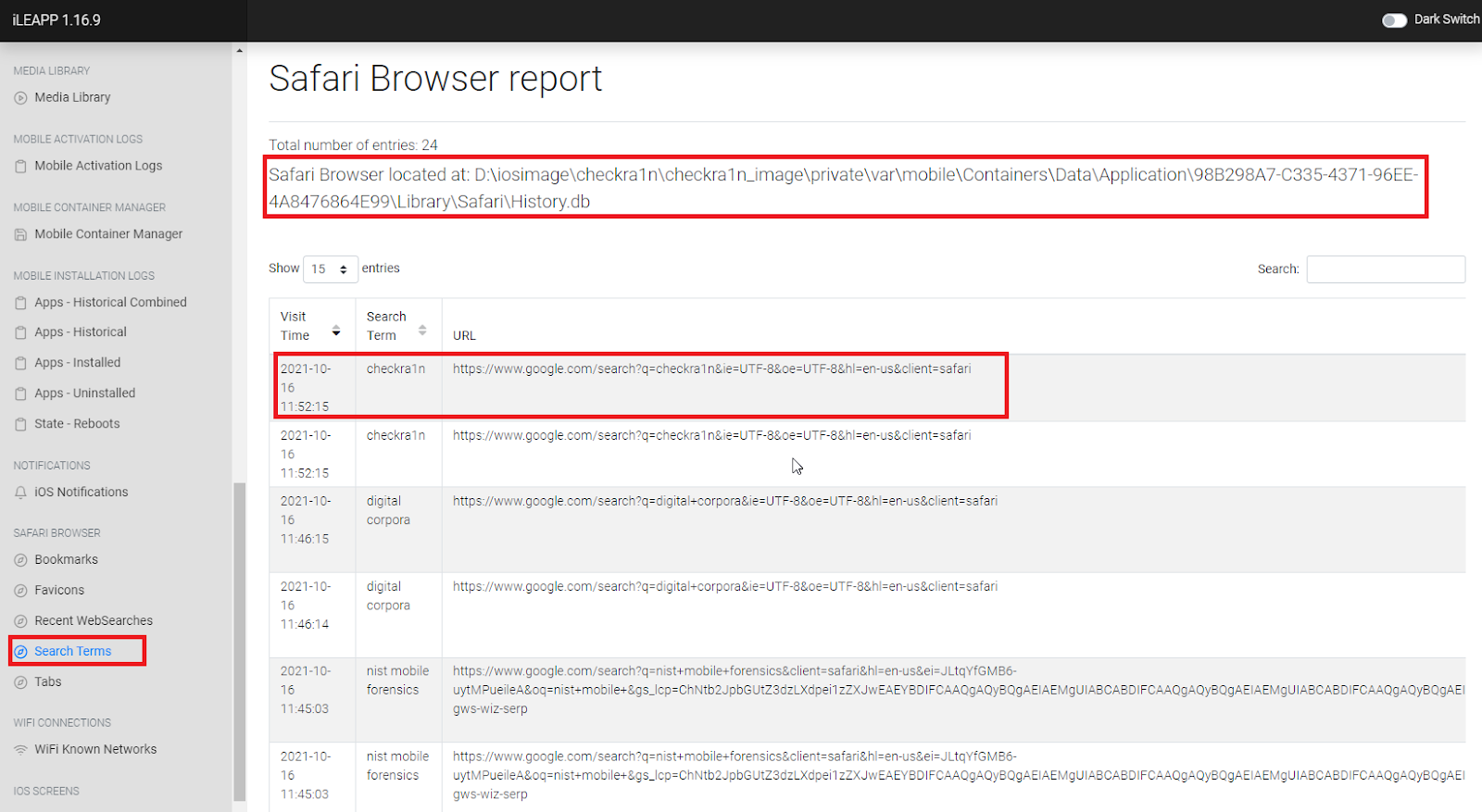
Task: Click the Apps - Historical Combined icon
Action: tap(20, 303)
